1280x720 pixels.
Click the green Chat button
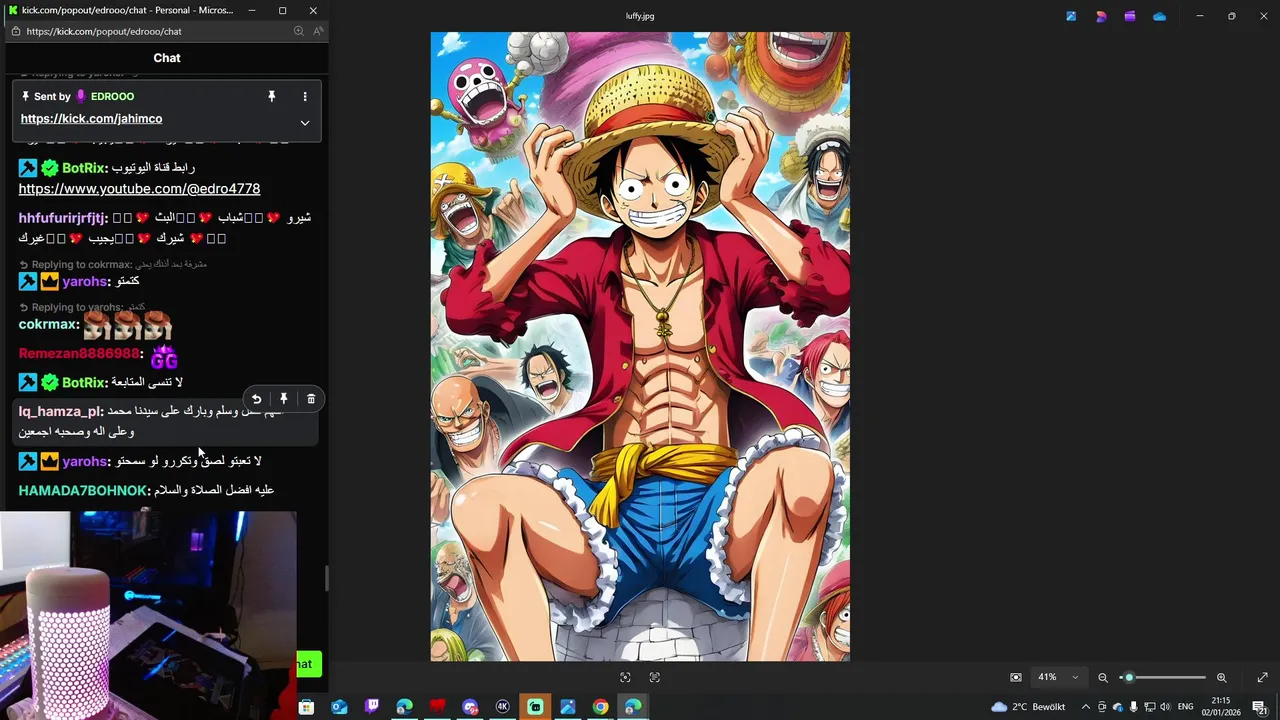coord(307,663)
